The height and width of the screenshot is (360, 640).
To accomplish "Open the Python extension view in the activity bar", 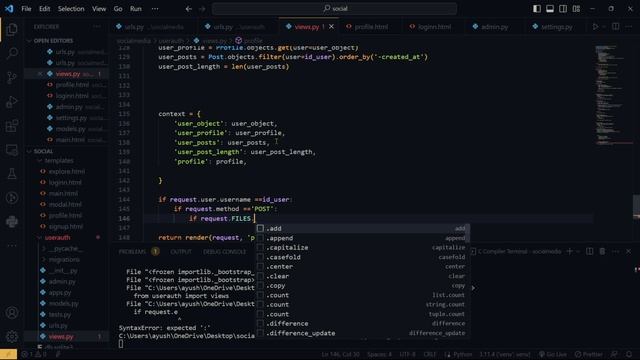I will 12,222.
